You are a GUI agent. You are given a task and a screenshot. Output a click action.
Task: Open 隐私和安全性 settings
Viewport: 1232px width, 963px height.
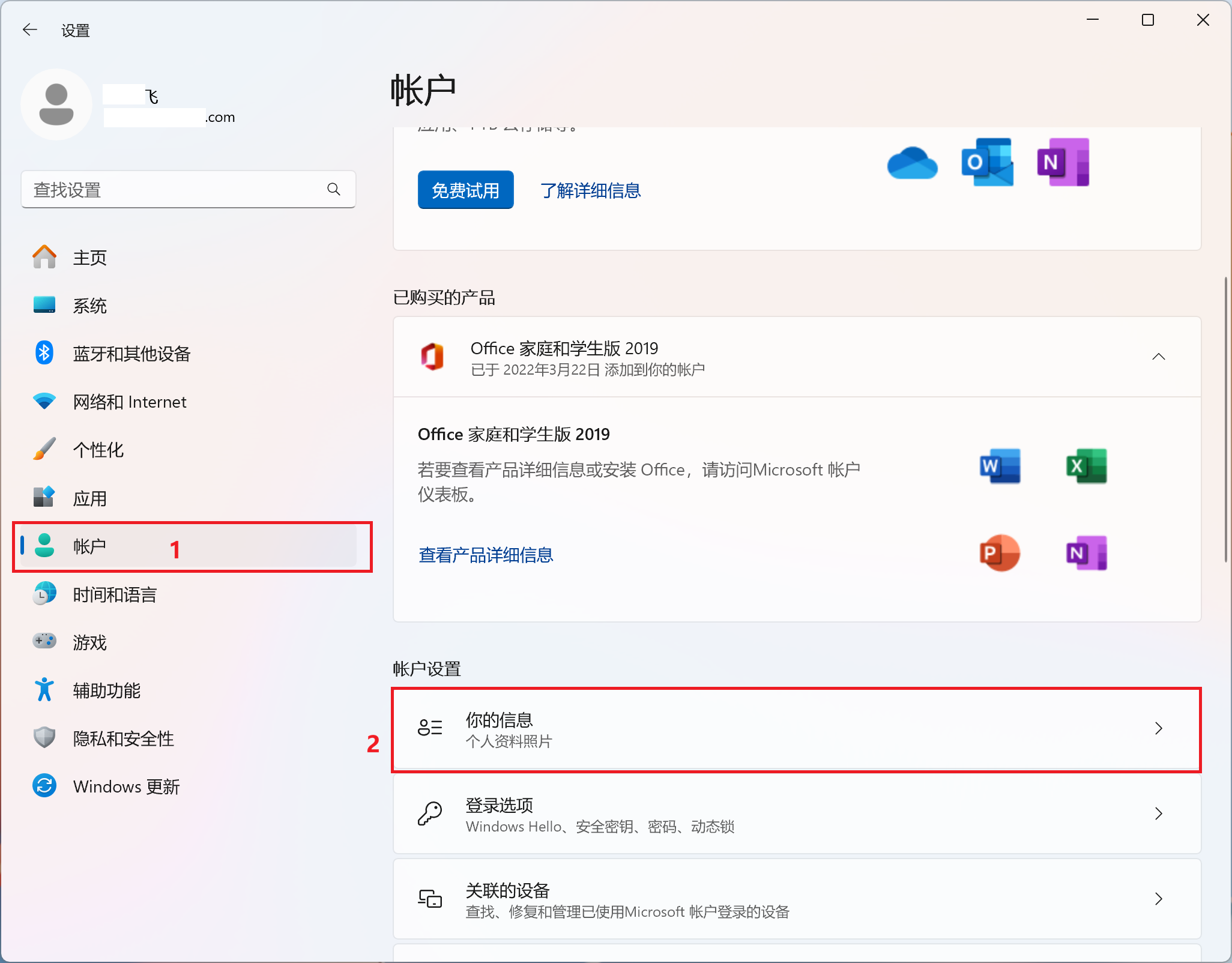coord(189,738)
